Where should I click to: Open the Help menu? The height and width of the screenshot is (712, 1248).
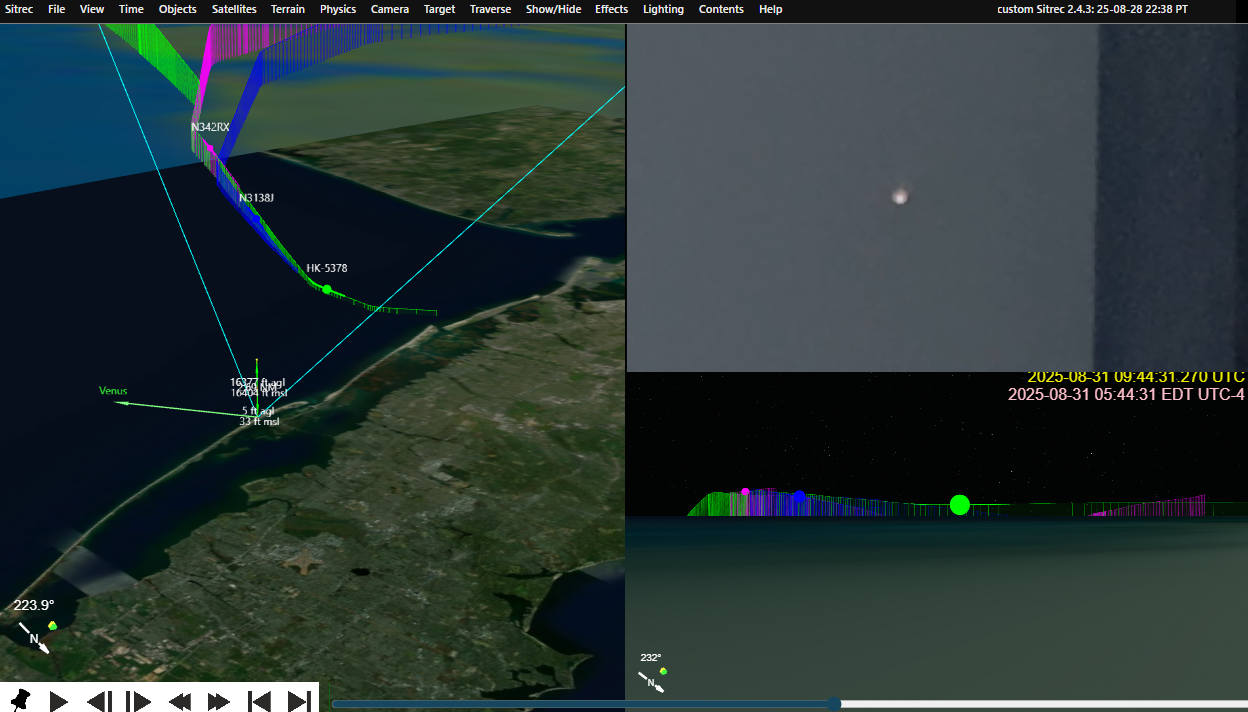(x=770, y=9)
